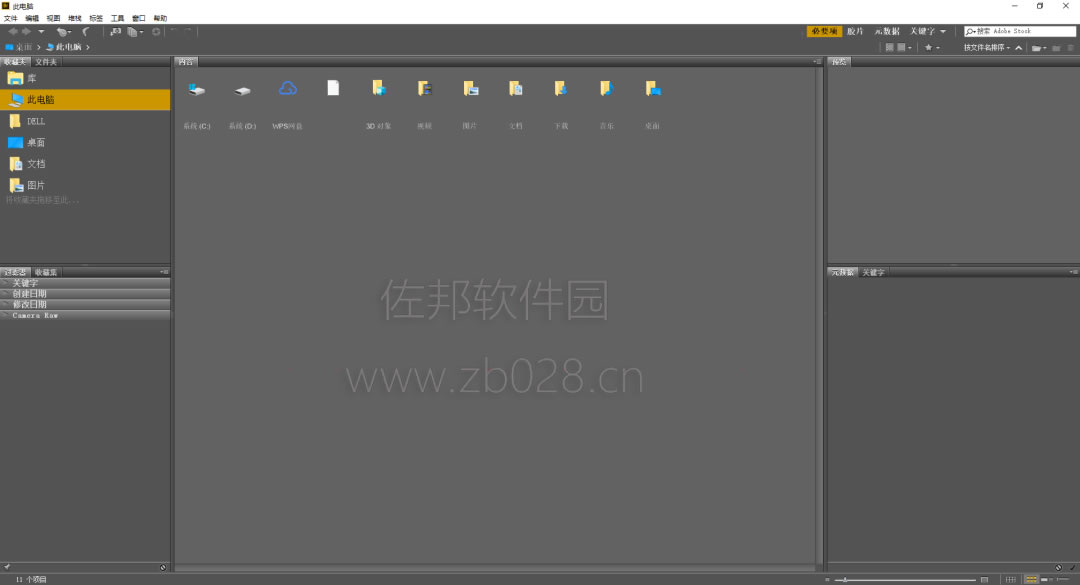
Task: Expand the chevron after 此电脑 breadcrumb
Action: (88, 48)
